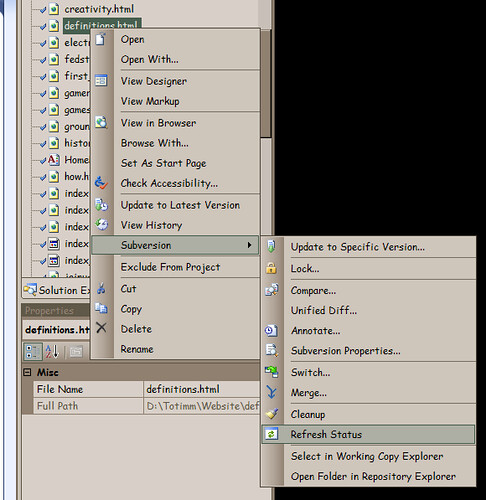Click the File Name value definitions.html
The height and width of the screenshot is (500, 486).
pos(201,389)
